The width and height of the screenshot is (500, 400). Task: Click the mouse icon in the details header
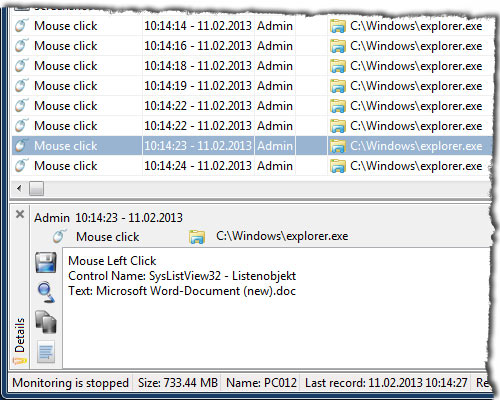pyautogui.click(x=60, y=236)
